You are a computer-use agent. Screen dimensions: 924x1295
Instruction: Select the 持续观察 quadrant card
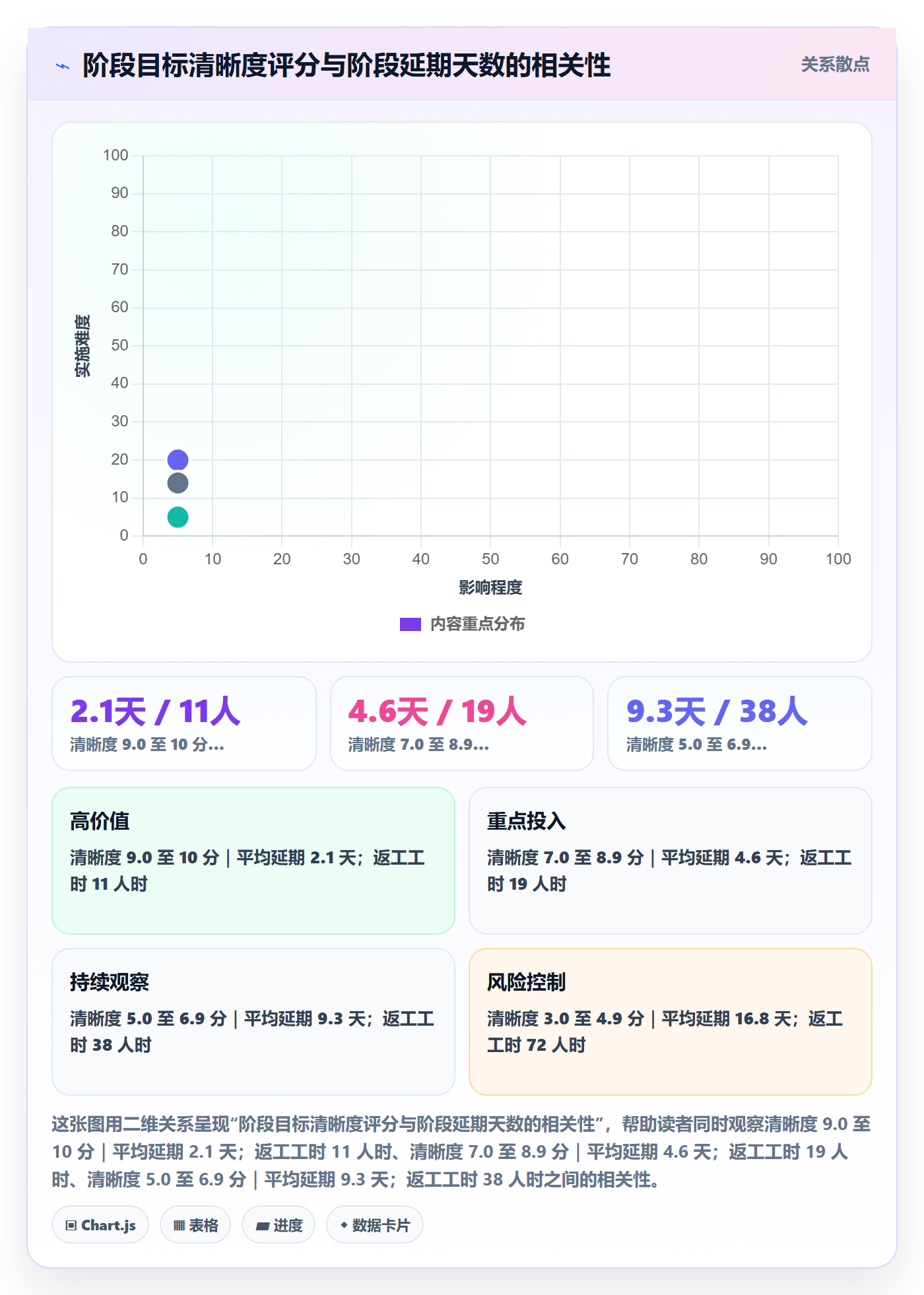pos(253,1022)
